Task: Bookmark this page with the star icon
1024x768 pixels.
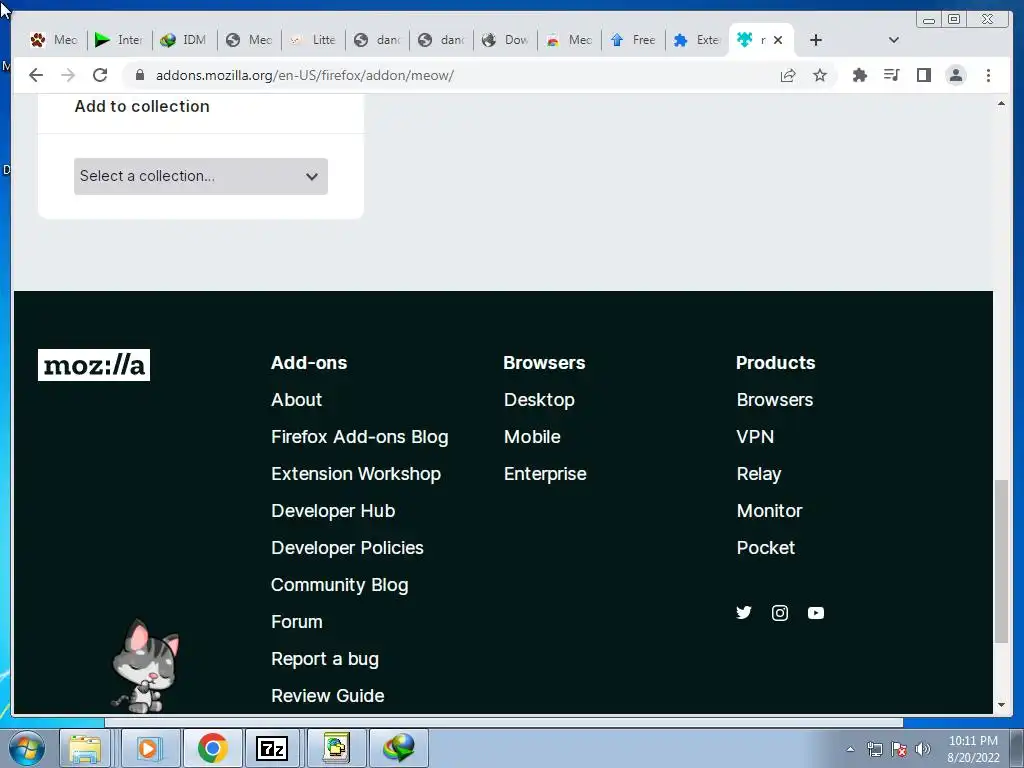Action: pyautogui.click(x=820, y=75)
